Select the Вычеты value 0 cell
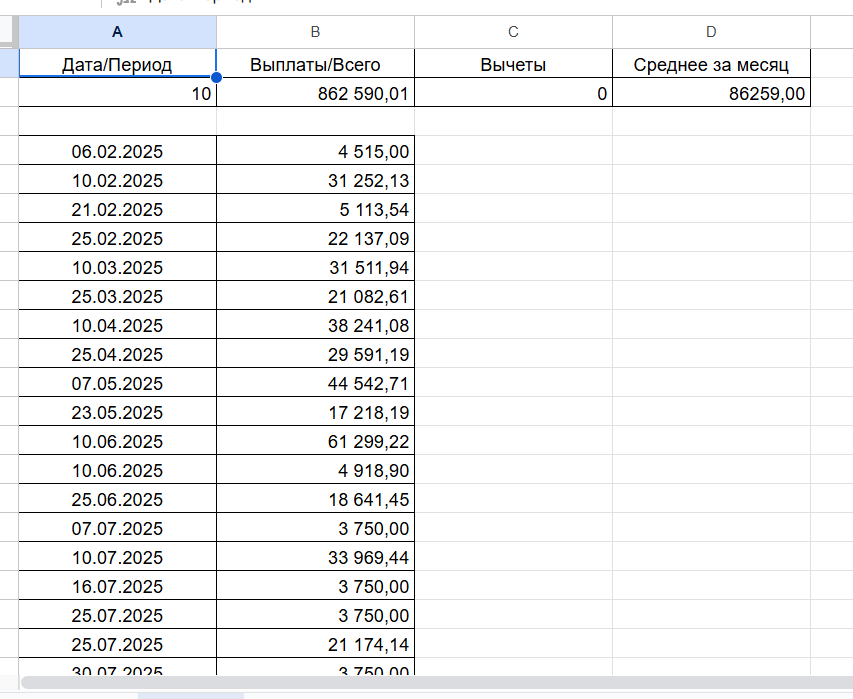Screen dimensions: 853x699 click(x=514, y=92)
